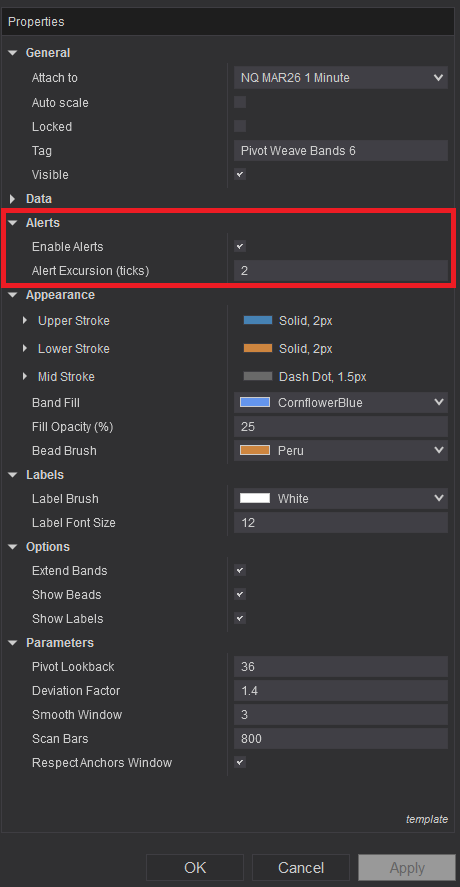The image size is (460, 887).
Task: Uncheck the Show Beads option
Action: [x=240, y=594]
